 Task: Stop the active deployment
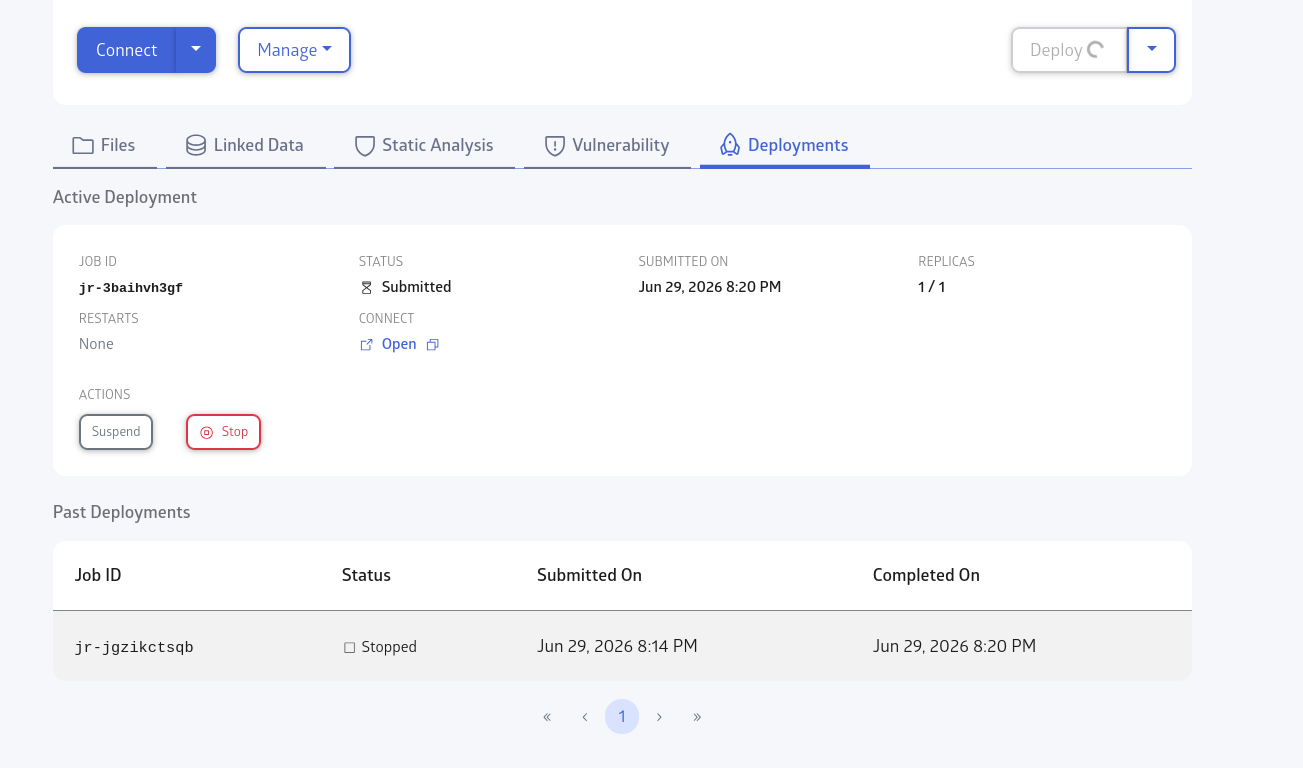point(223,432)
